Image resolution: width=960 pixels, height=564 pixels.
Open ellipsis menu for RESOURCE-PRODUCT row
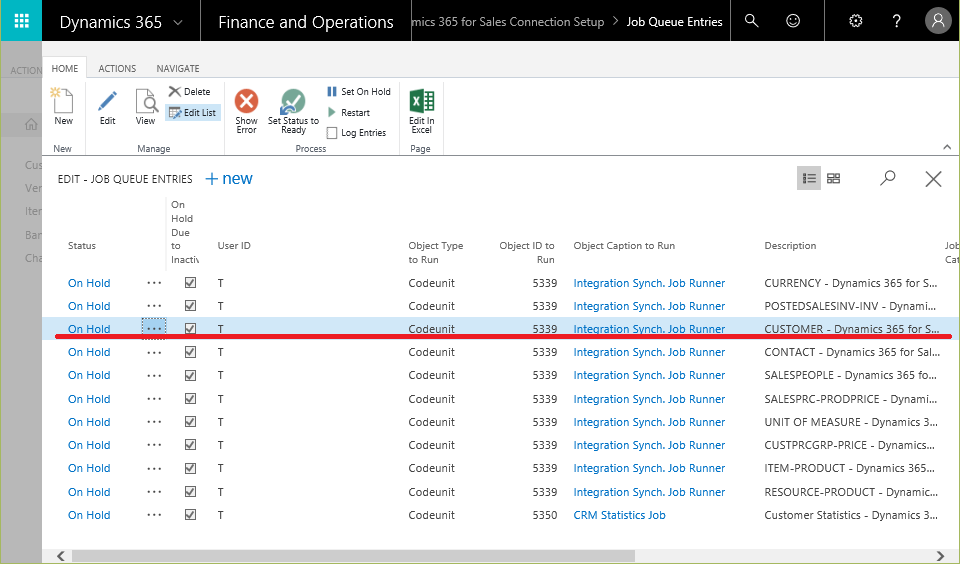(154, 492)
